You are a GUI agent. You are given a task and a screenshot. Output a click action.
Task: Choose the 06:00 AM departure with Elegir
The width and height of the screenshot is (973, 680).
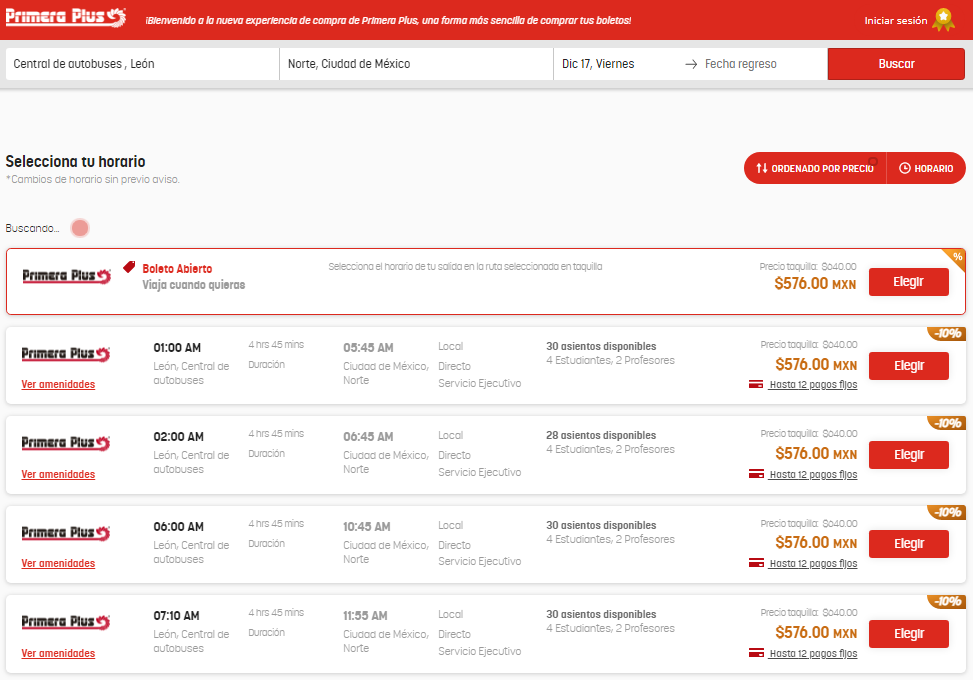point(908,544)
